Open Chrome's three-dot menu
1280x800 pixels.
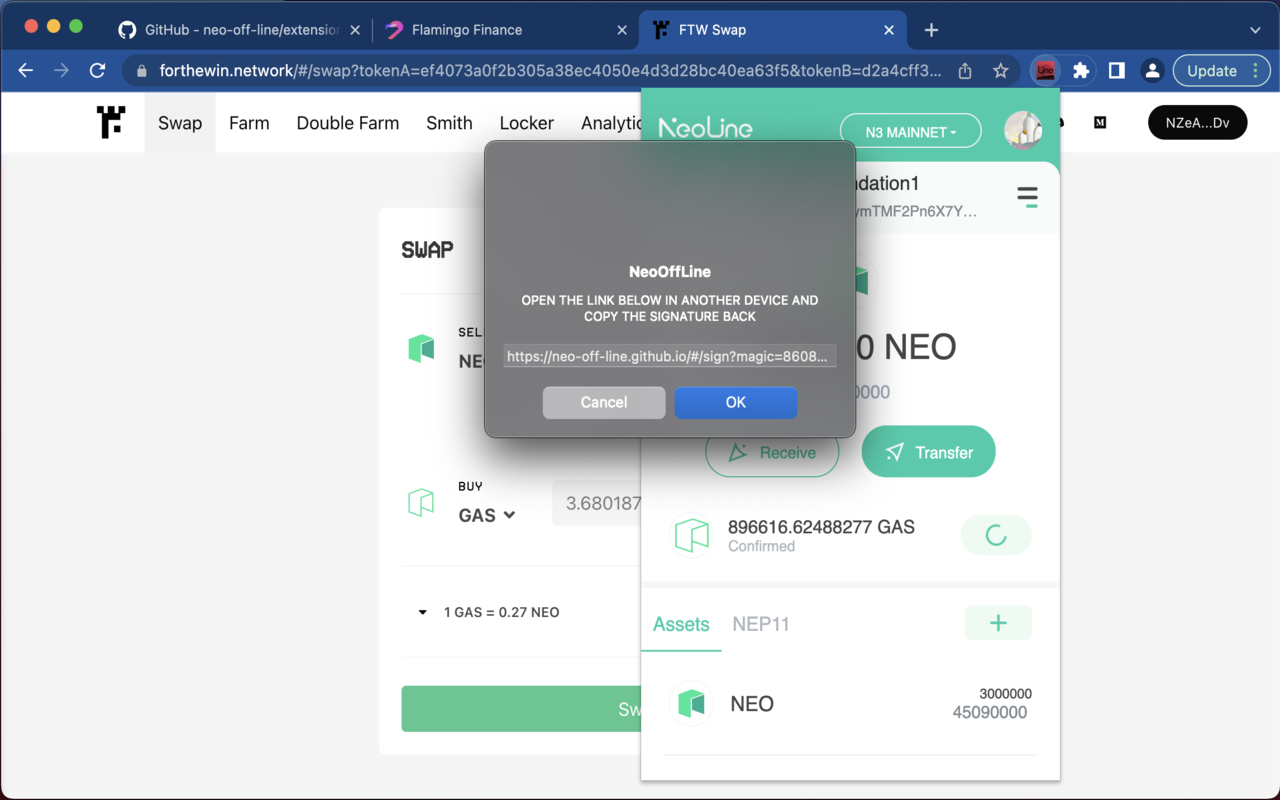coord(1256,71)
